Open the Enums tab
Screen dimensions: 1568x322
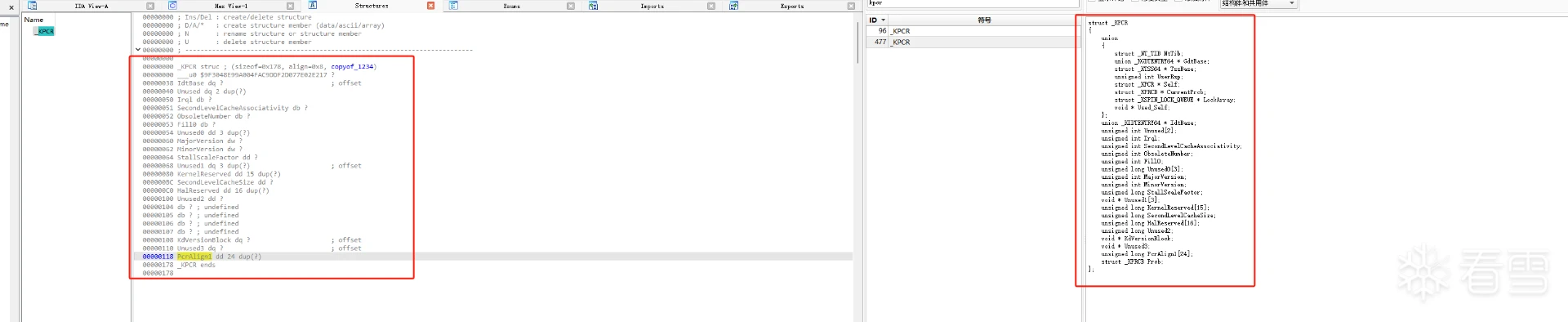tap(511, 6)
